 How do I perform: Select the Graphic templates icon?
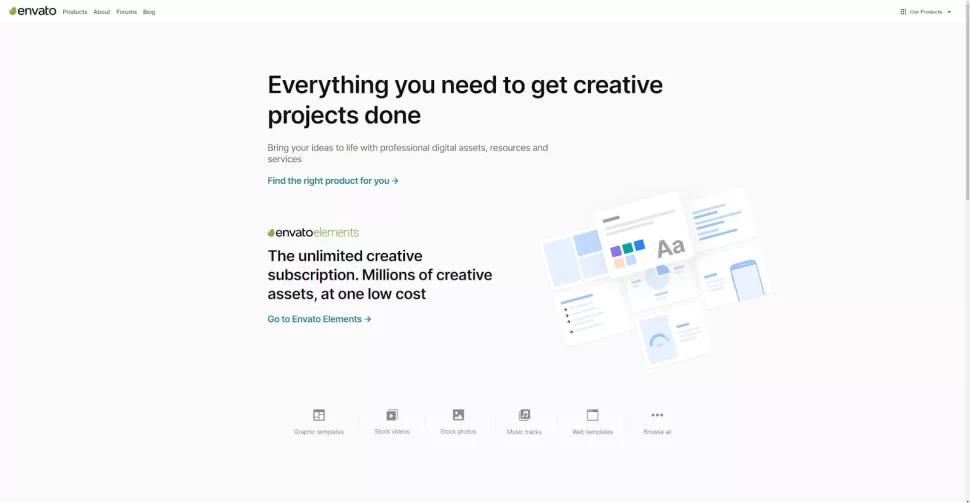click(319, 415)
